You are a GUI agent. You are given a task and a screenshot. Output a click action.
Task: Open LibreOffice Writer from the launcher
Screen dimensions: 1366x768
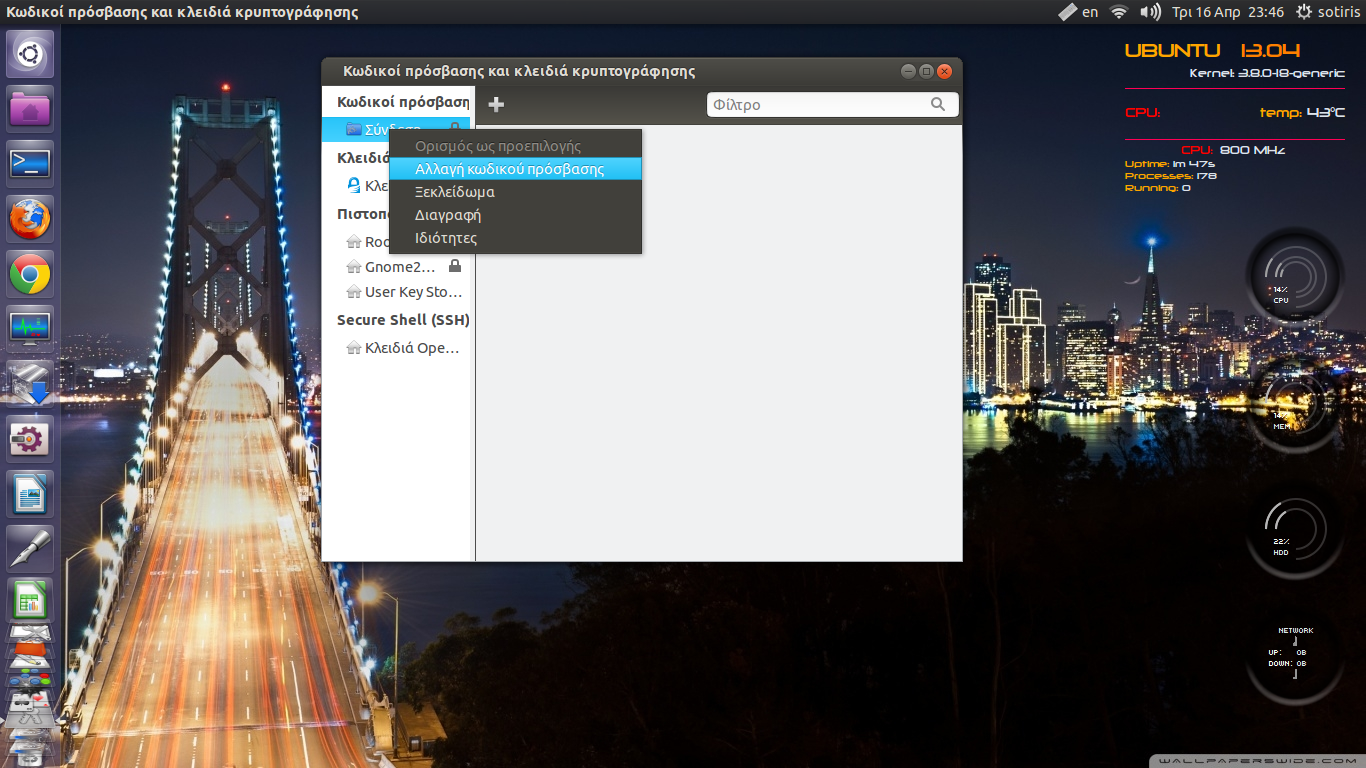pyautogui.click(x=30, y=494)
